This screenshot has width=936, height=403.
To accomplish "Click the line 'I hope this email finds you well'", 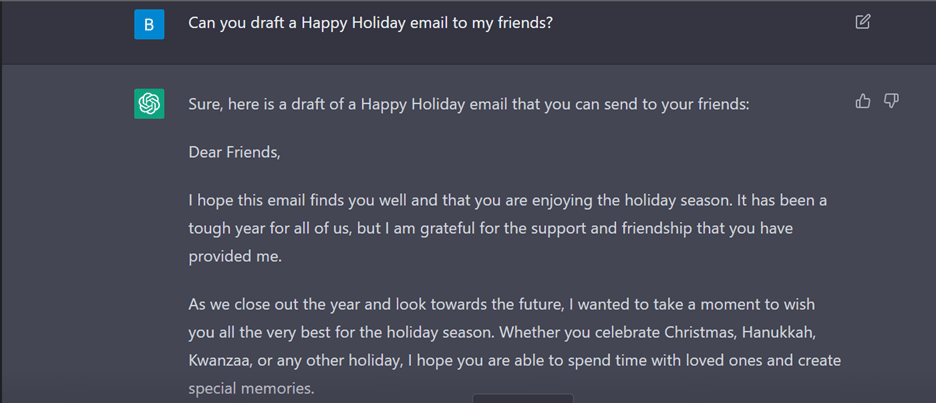I will tap(508, 201).
